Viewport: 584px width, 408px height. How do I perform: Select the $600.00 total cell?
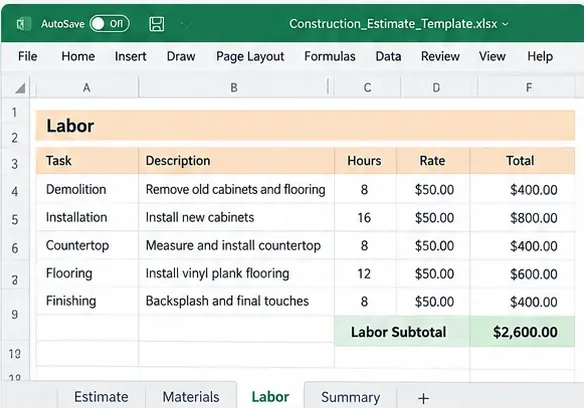point(522,274)
